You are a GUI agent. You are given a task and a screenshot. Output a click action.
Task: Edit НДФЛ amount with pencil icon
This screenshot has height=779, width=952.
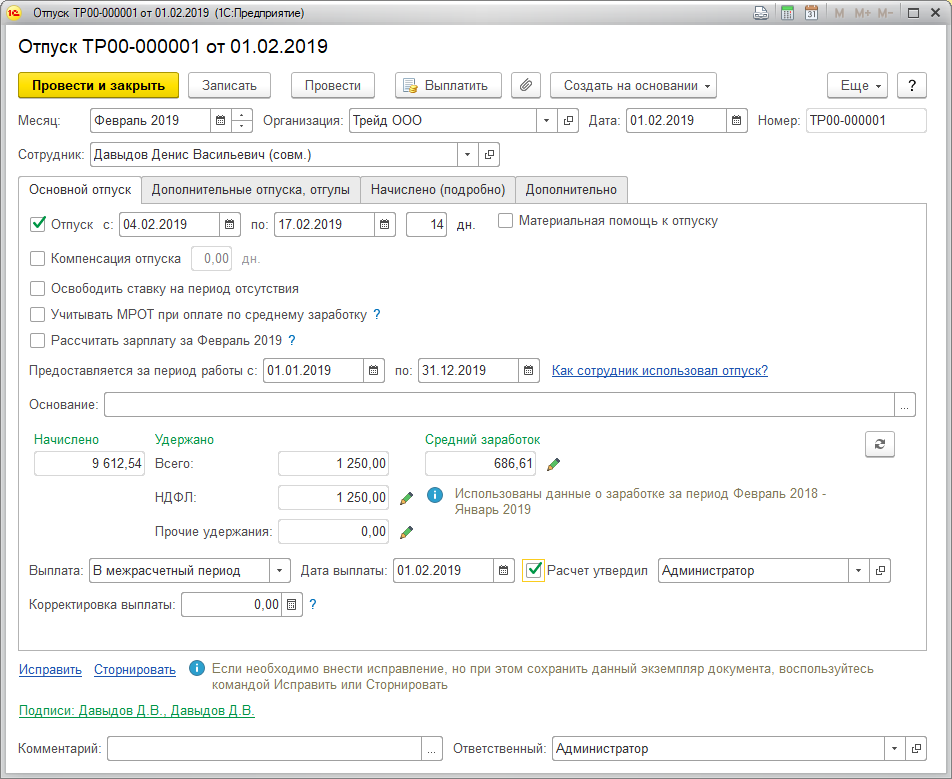tap(407, 498)
